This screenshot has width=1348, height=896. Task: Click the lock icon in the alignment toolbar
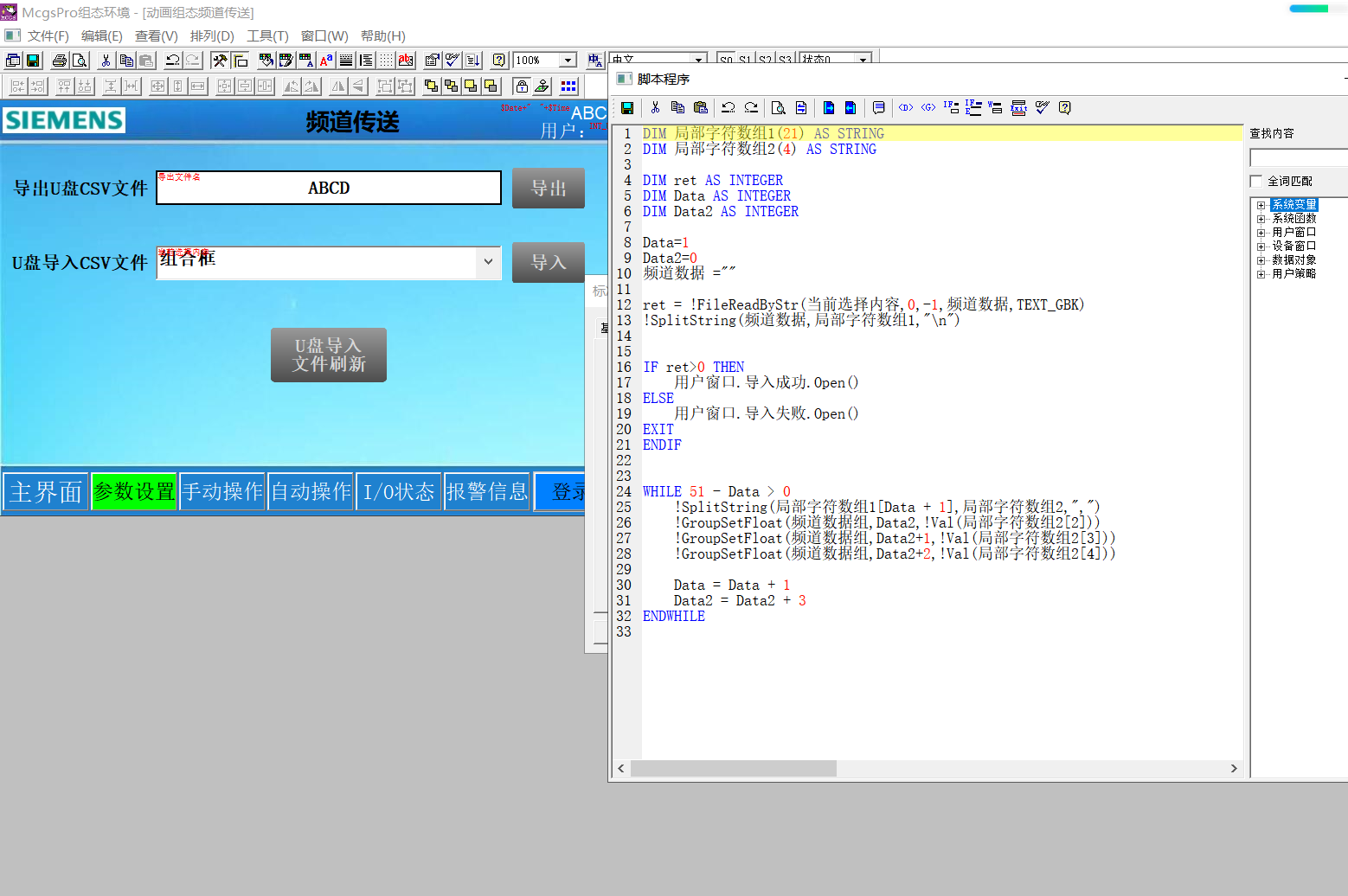point(521,86)
